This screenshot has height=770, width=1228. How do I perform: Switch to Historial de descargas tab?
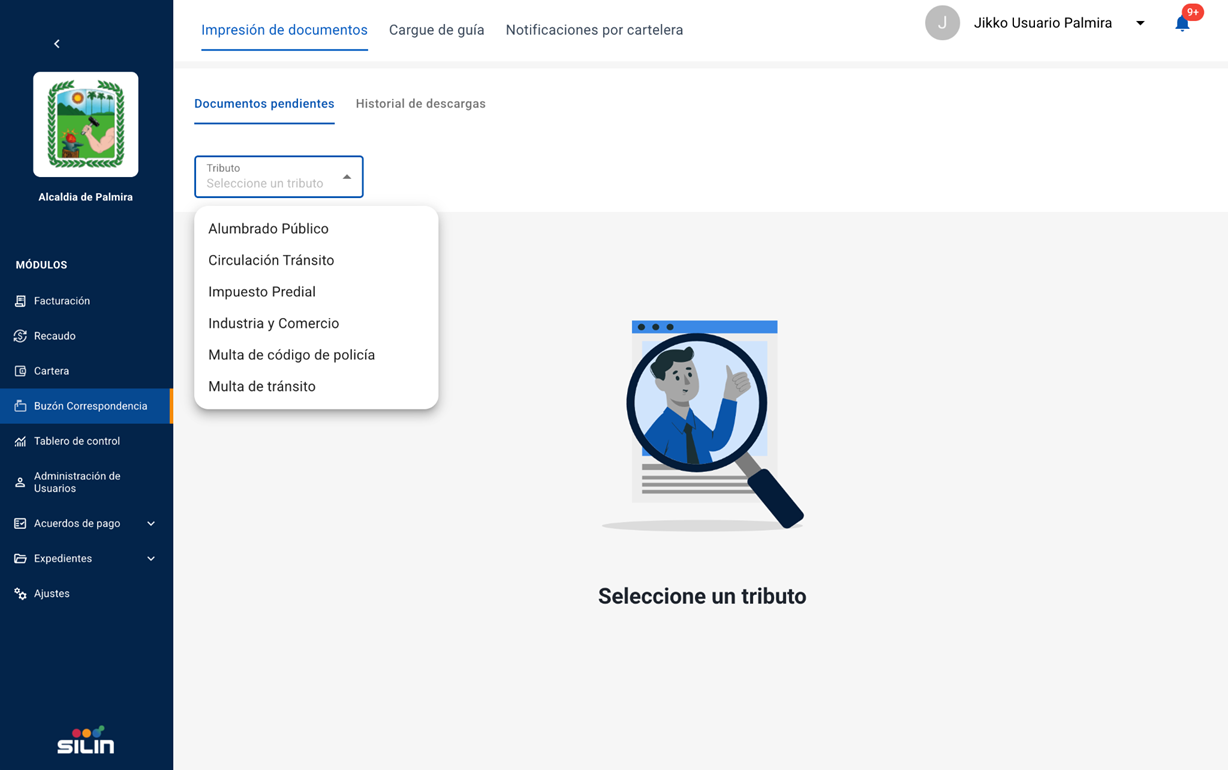coord(420,104)
